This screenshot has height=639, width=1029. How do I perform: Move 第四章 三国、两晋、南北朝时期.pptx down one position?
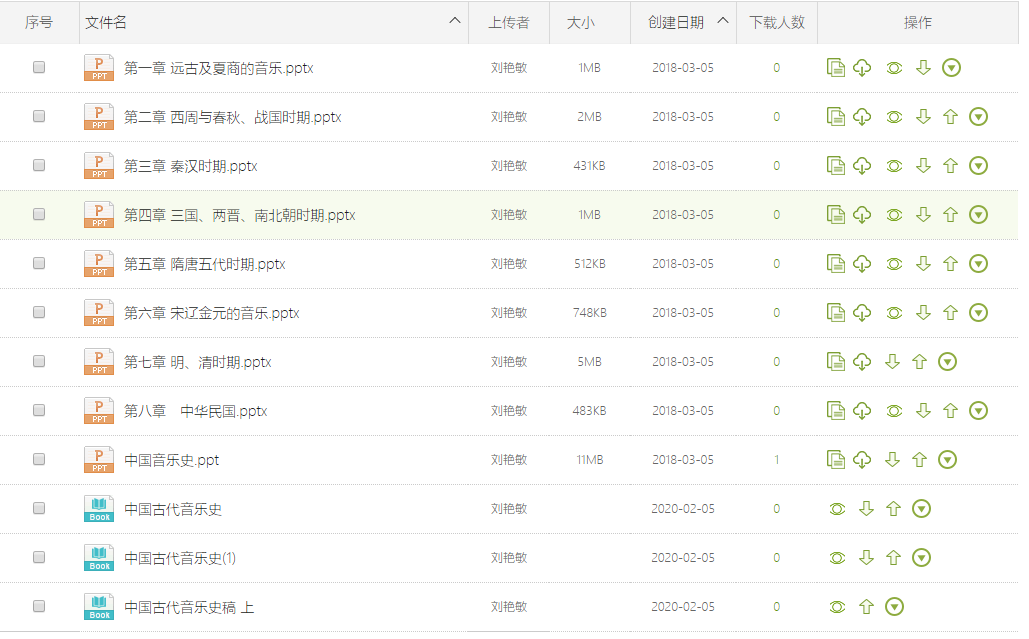pos(923,215)
